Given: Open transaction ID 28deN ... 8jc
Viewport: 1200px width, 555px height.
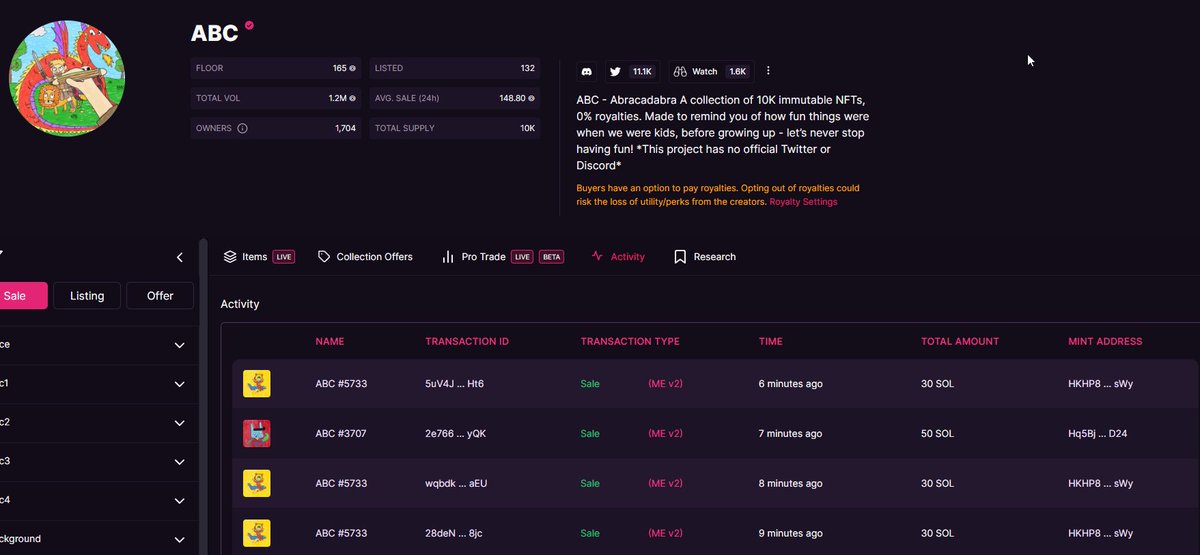Looking at the screenshot, I should (x=455, y=533).
